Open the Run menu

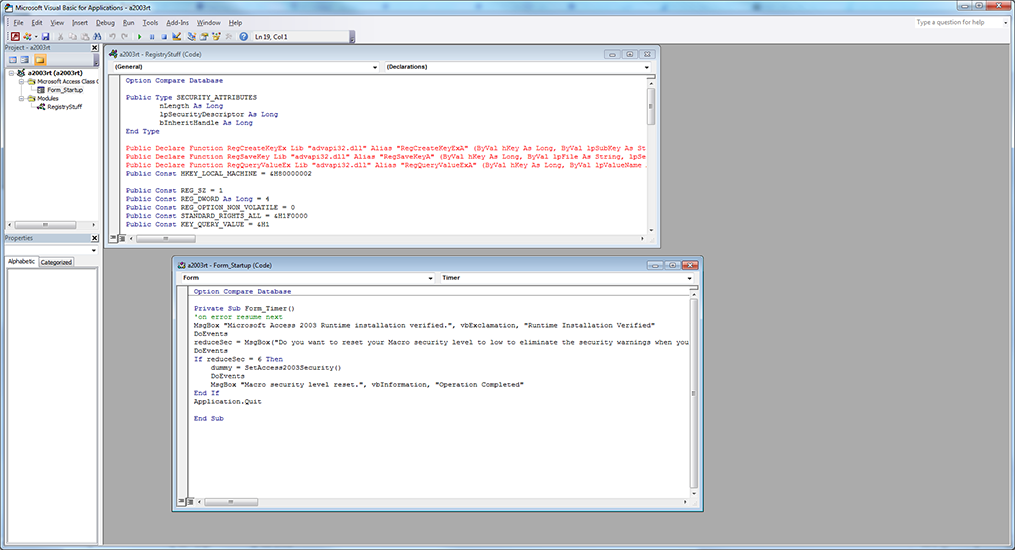pyautogui.click(x=128, y=23)
